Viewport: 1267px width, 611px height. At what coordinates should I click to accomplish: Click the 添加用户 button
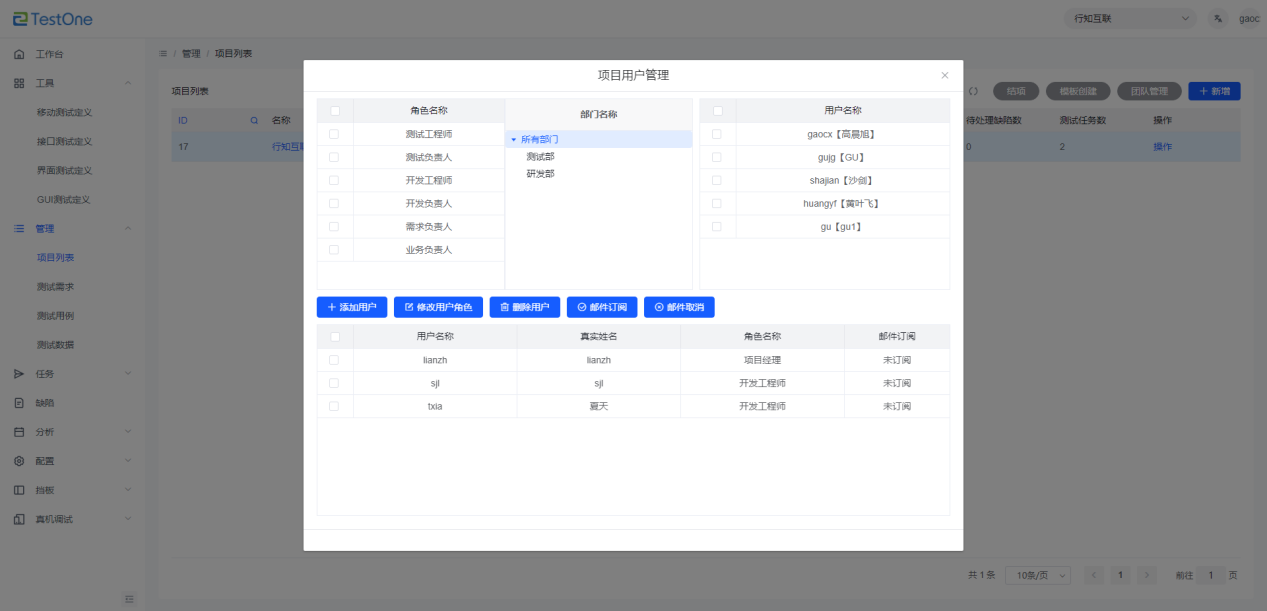coord(352,307)
